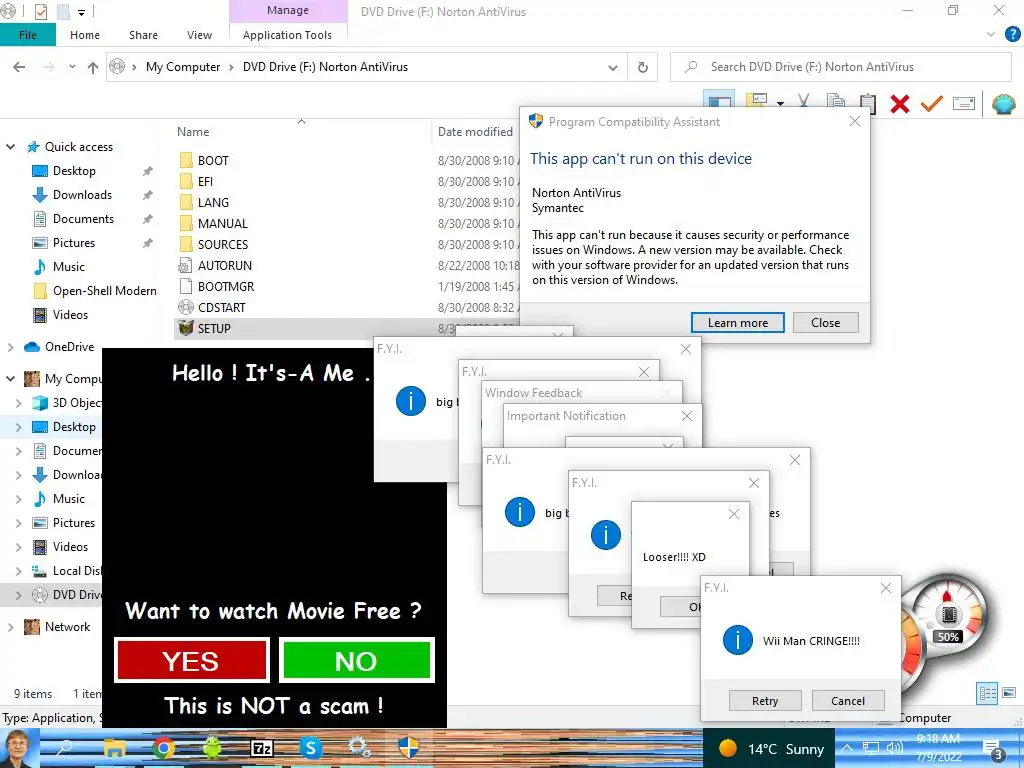Open the Home ribbon tab
This screenshot has width=1024, height=768.
(85, 35)
